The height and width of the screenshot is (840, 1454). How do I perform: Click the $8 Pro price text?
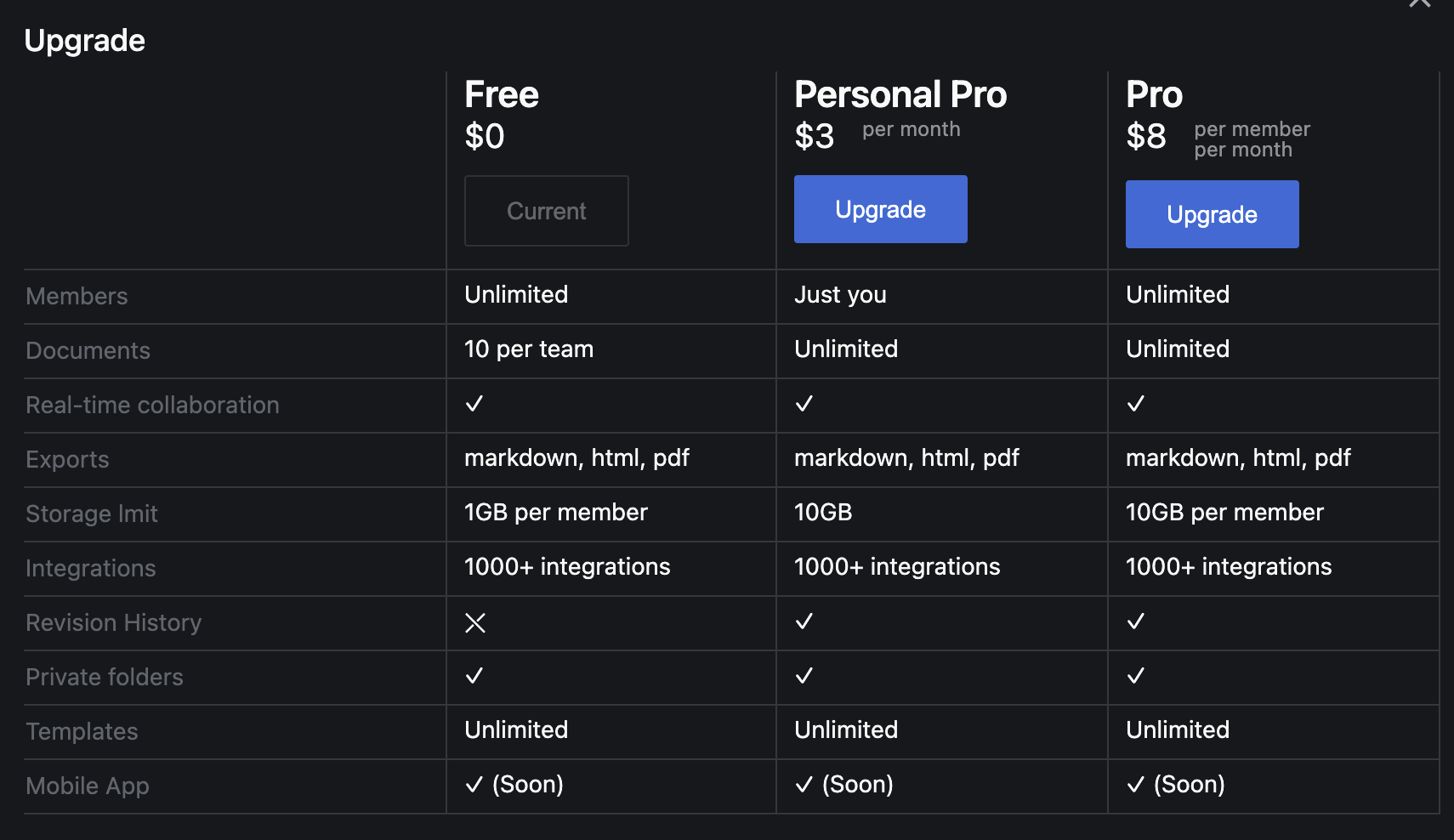click(1146, 136)
